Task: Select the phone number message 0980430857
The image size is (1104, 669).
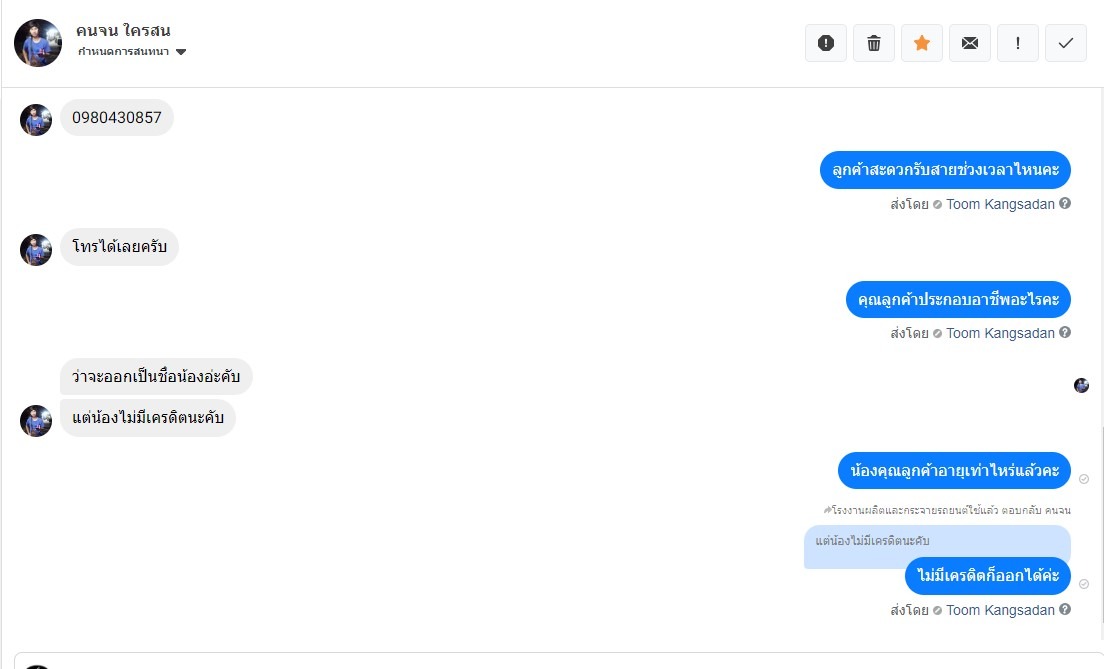Action: click(117, 118)
